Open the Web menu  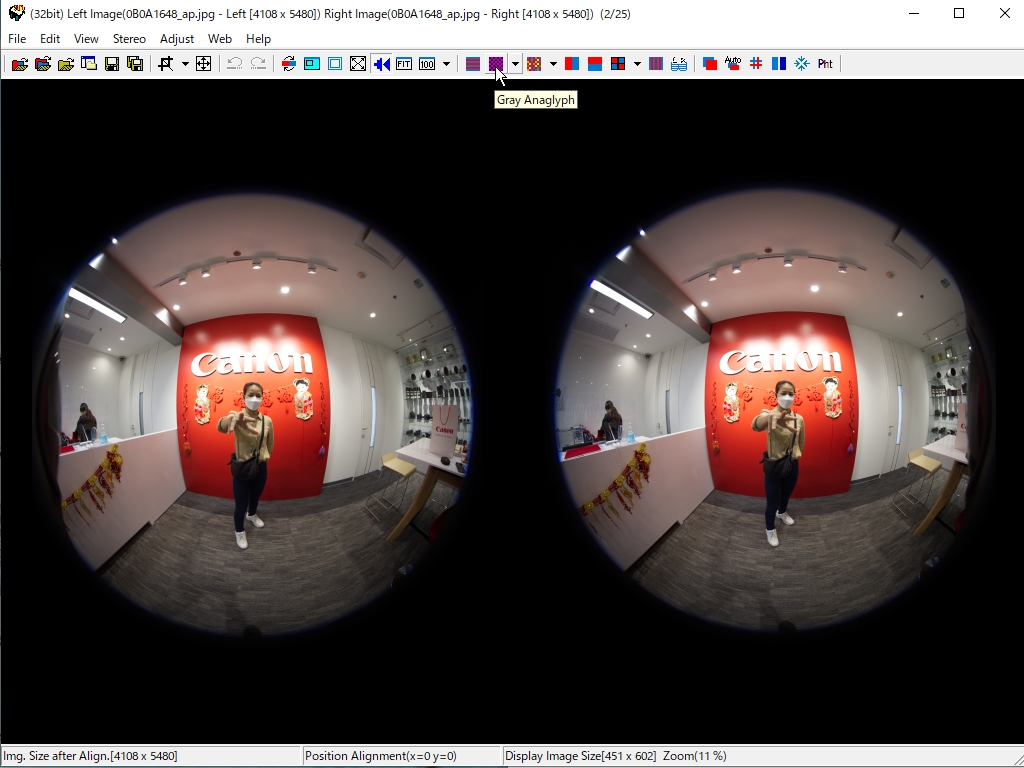click(x=220, y=39)
